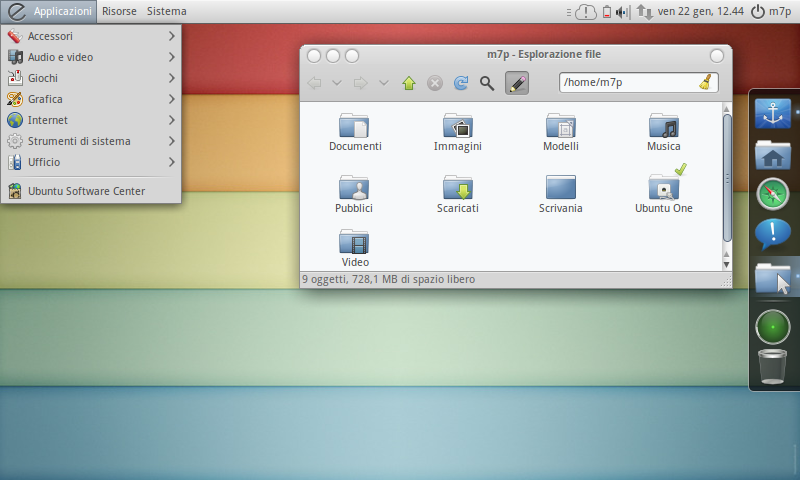Select the Scaricati folder

(x=458, y=194)
